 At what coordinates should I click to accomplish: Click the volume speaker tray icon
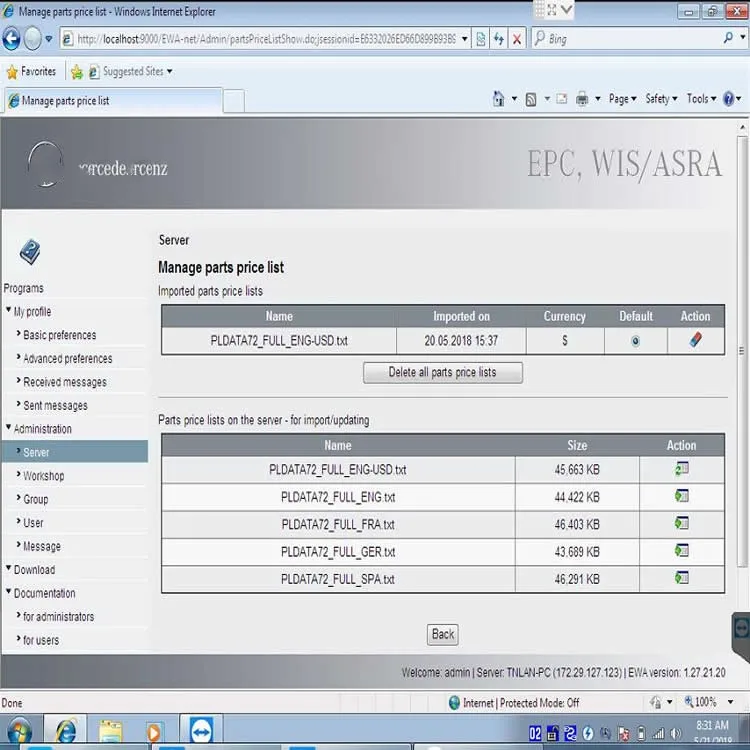[675, 733]
